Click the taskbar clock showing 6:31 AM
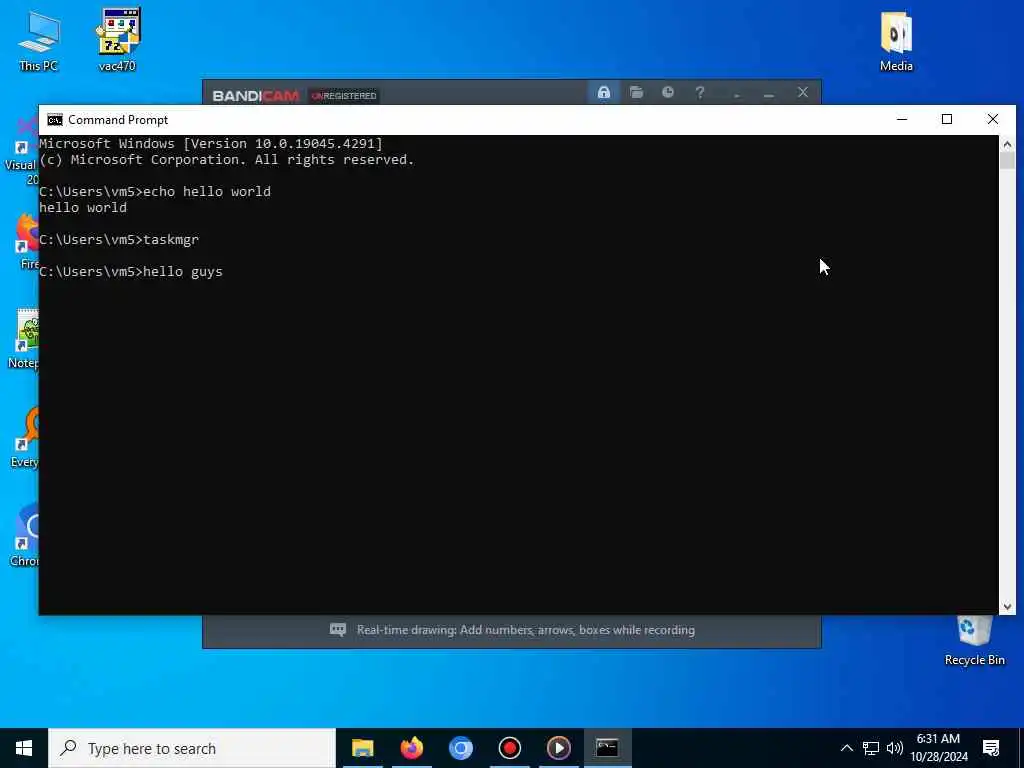 [x=938, y=748]
